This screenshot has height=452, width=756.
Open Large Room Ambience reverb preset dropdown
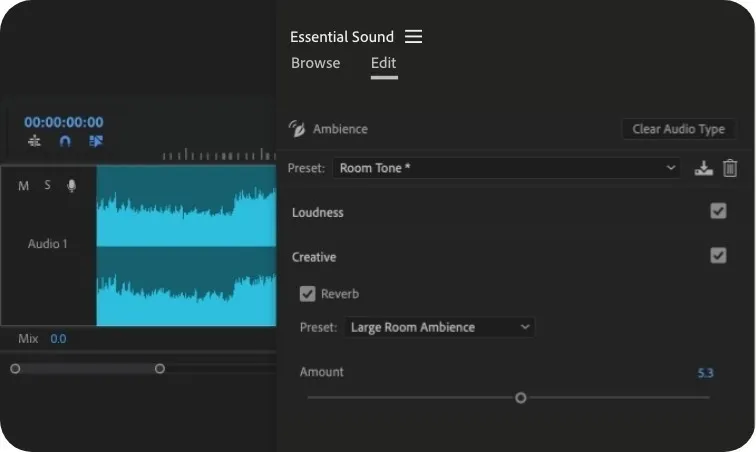coord(439,327)
